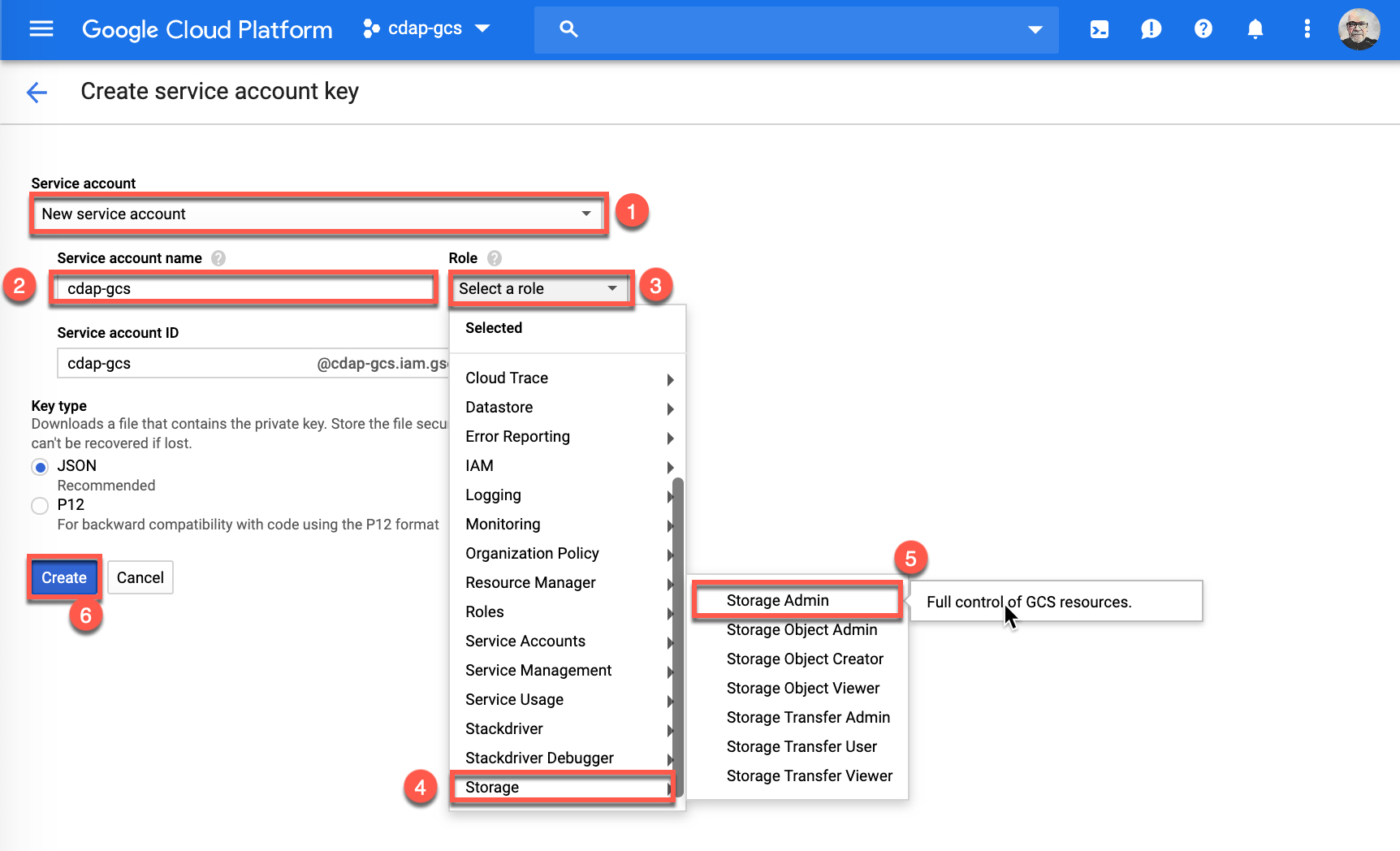The height and width of the screenshot is (851, 1400).
Task: Expand Logging roles submenu
Action: tap(562, 495)
